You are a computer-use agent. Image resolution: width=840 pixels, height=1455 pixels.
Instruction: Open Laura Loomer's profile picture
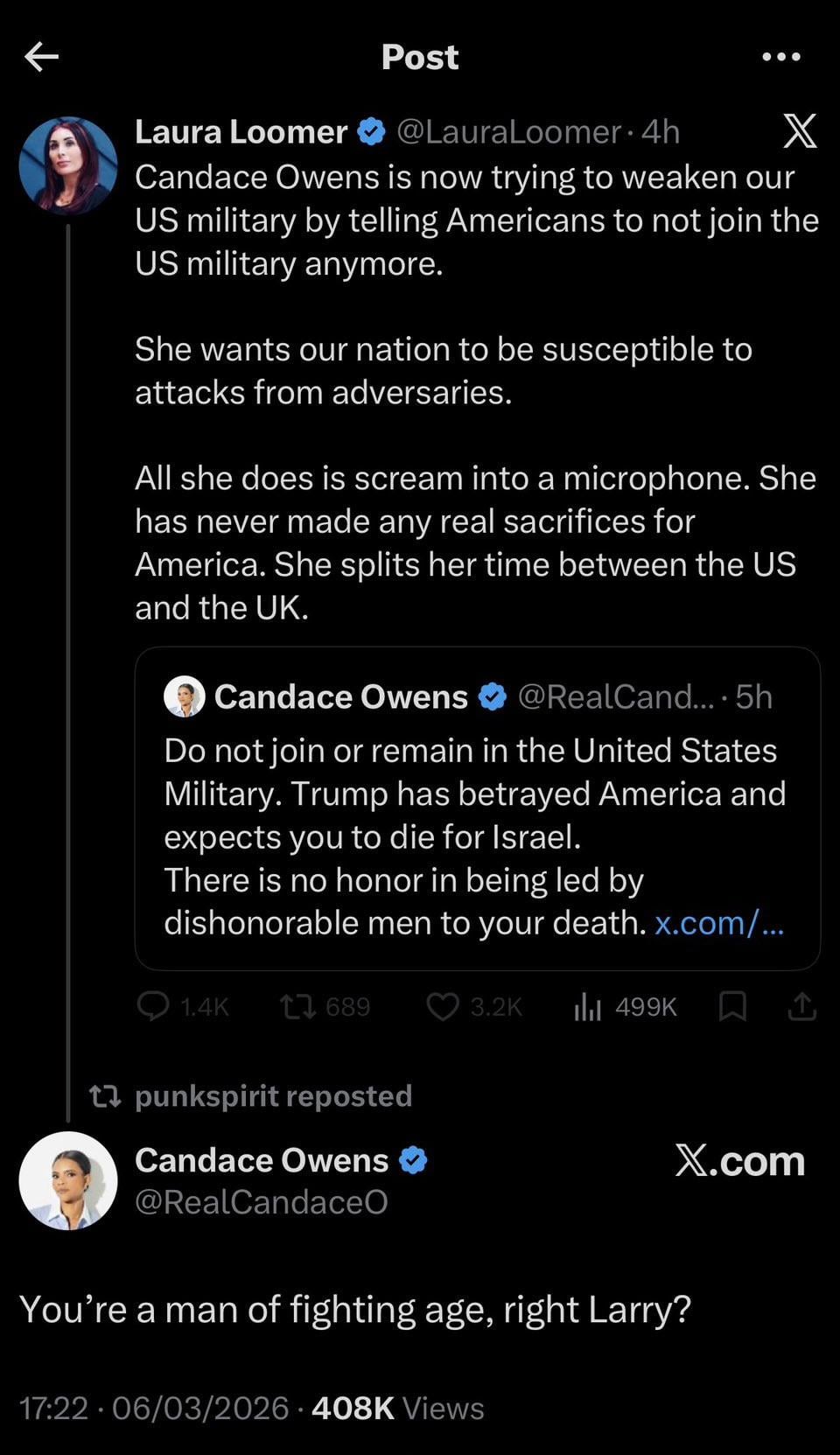click(x=68, y=166)
